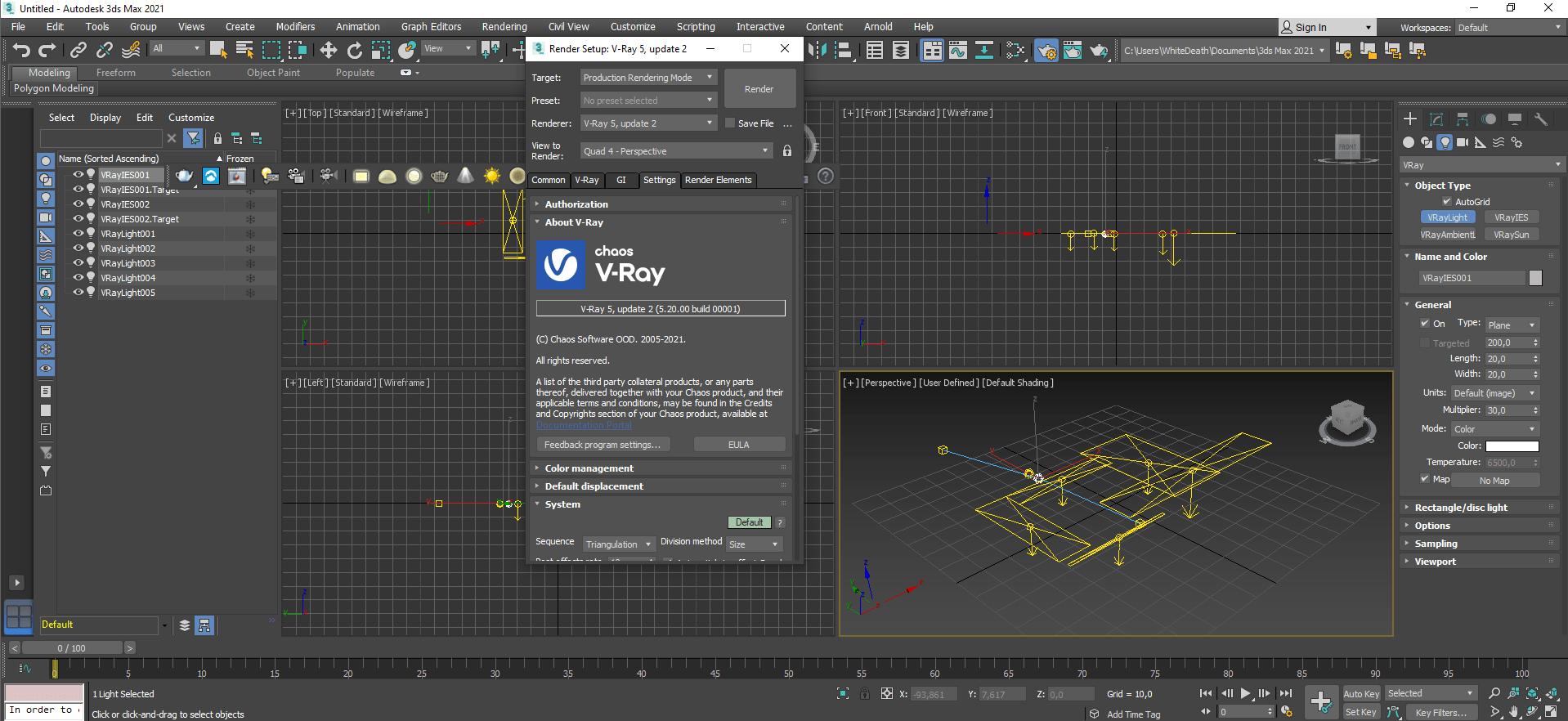Open the light Type dropdown showing Plane

click(x=1512, y=325)
